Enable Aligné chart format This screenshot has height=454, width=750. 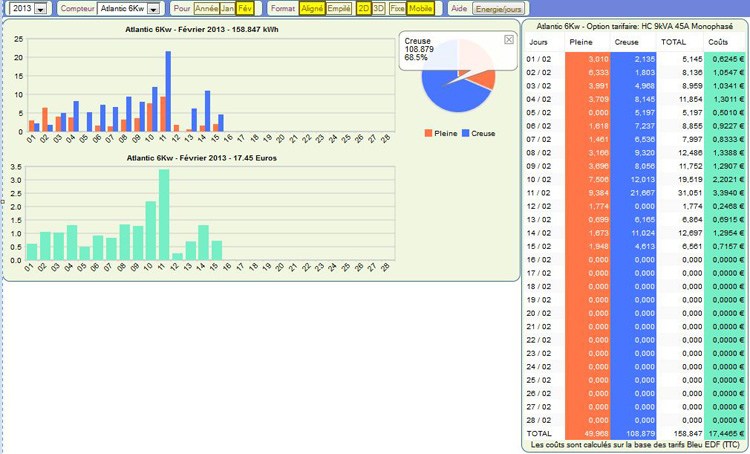click(x=313, y=8)
